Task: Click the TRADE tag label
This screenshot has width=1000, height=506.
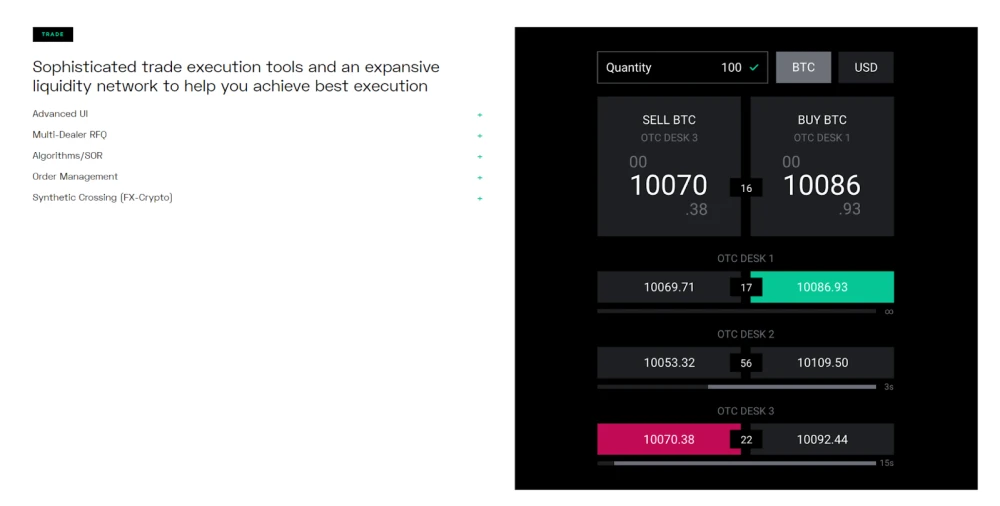Action: (x=53, y=34)
